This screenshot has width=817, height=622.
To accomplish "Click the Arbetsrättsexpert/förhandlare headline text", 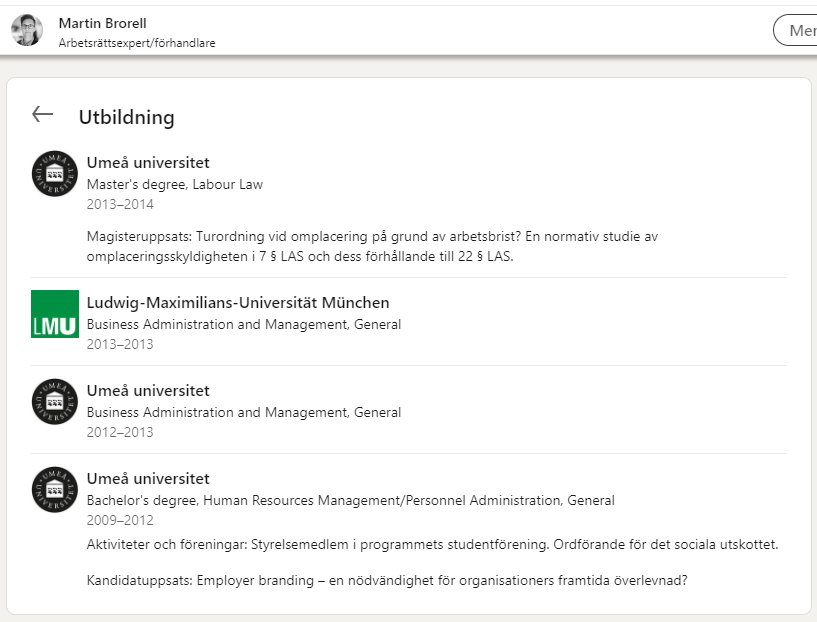I will (137, 43).
